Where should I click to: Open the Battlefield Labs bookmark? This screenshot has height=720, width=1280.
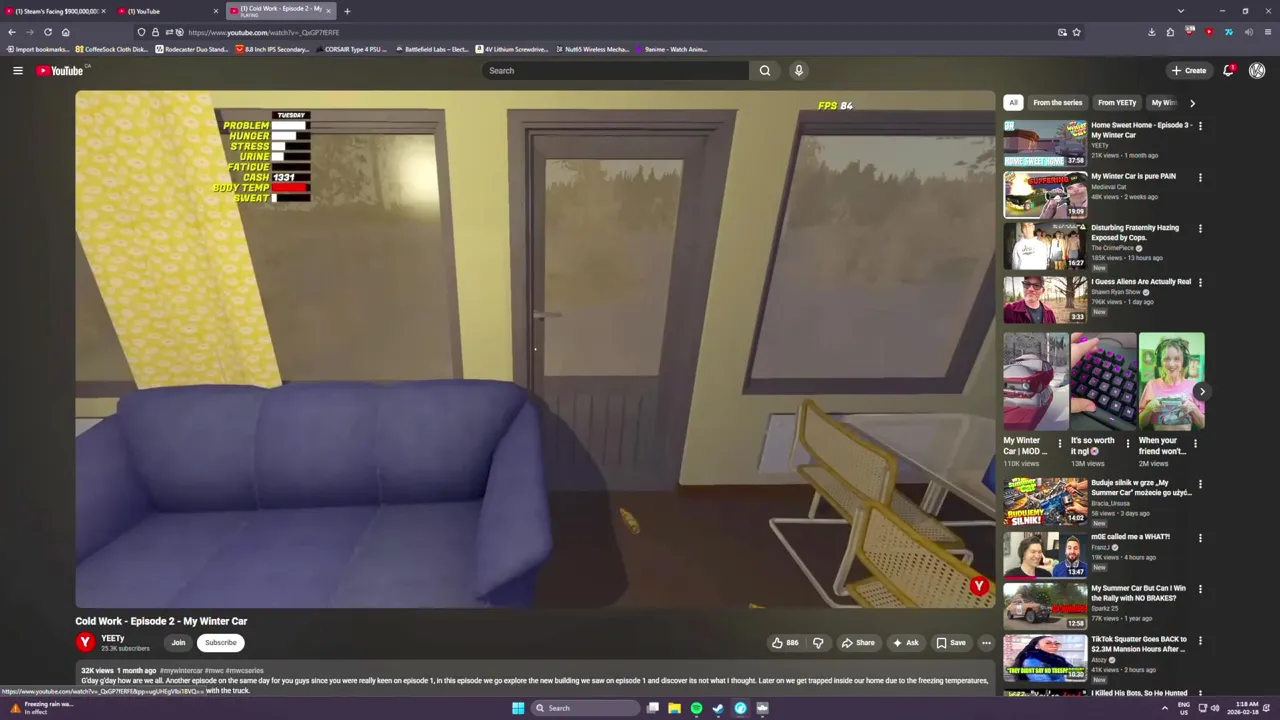(431, 49)
